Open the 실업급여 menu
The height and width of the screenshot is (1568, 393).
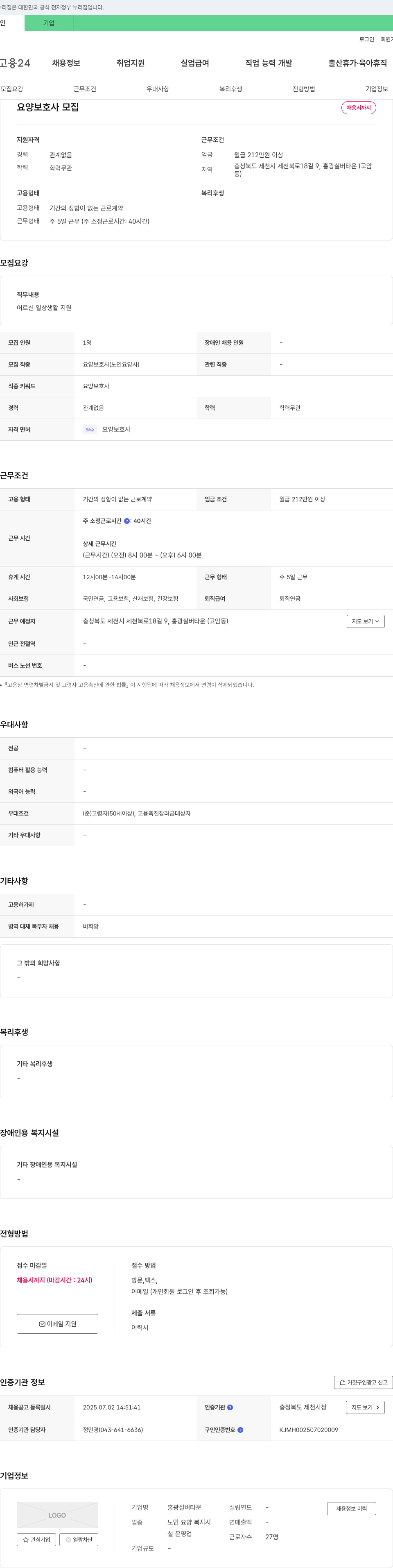pyautogui.click(x=195, y=63)
